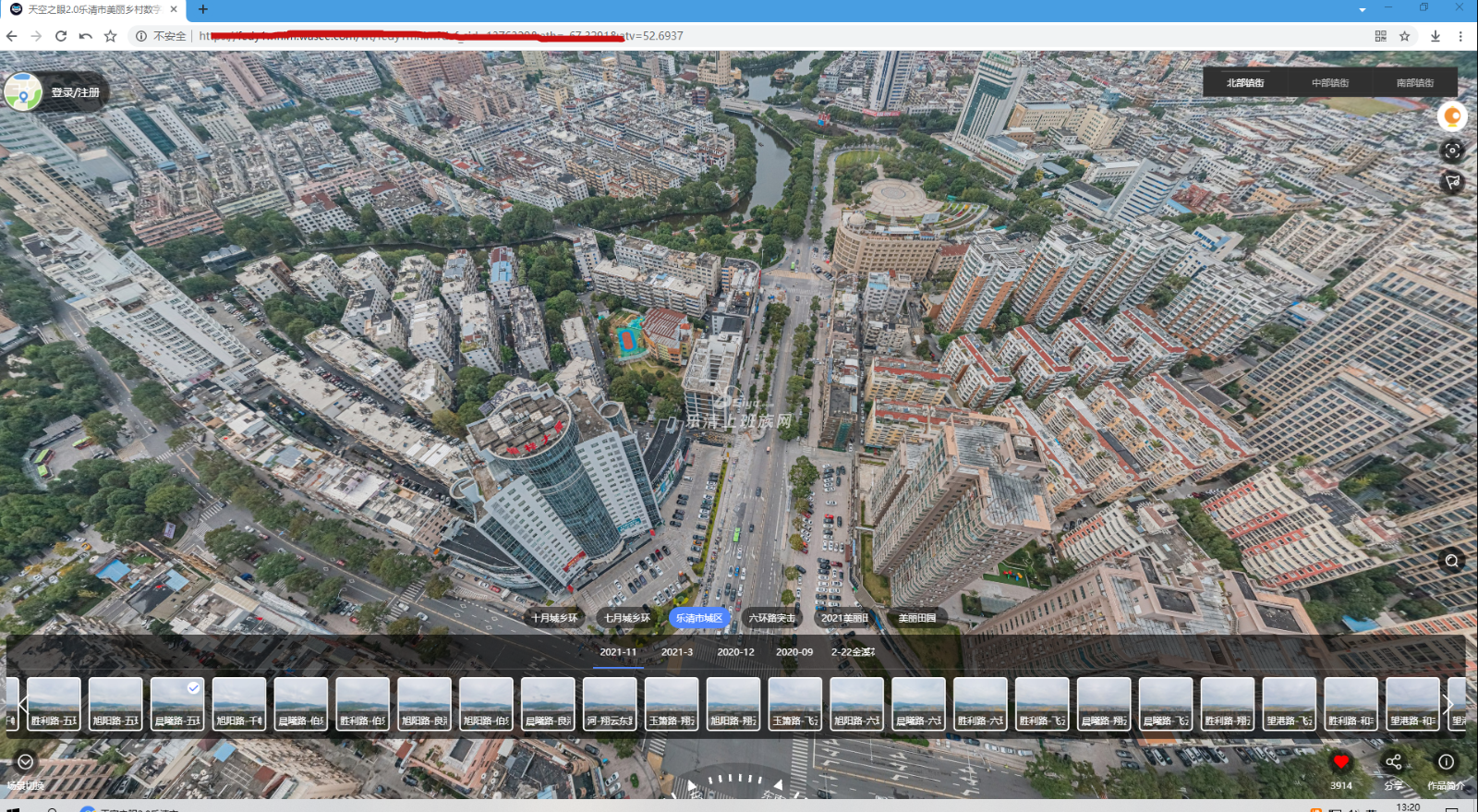This screenshot has height=812, width=1478.
Task: Open the 河-翔云东路 scene thumbnail
Action: tap(610, 704)
